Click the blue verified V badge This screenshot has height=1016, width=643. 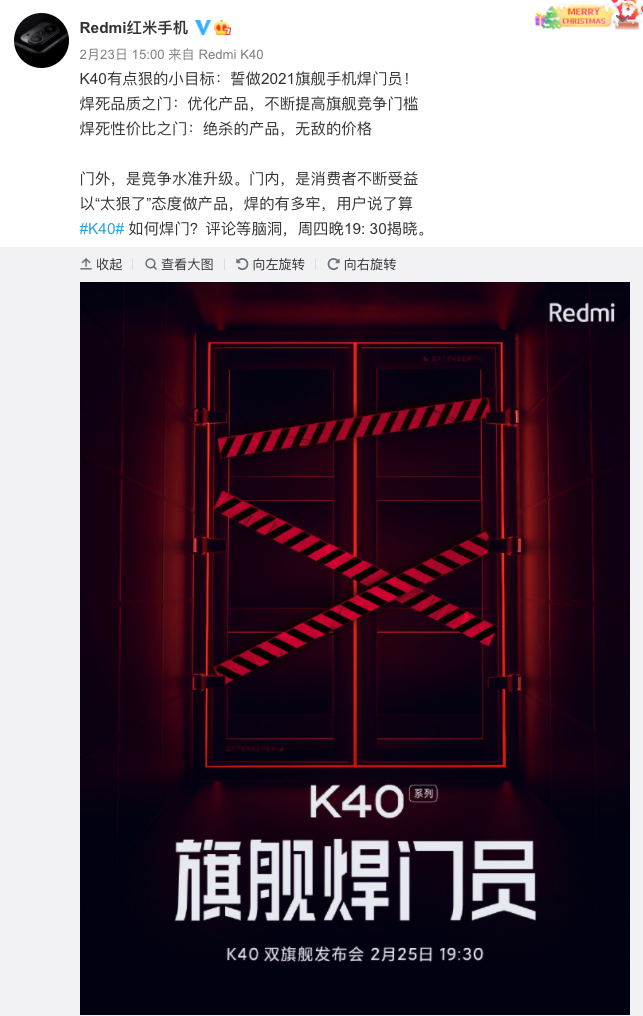(203, 27)
